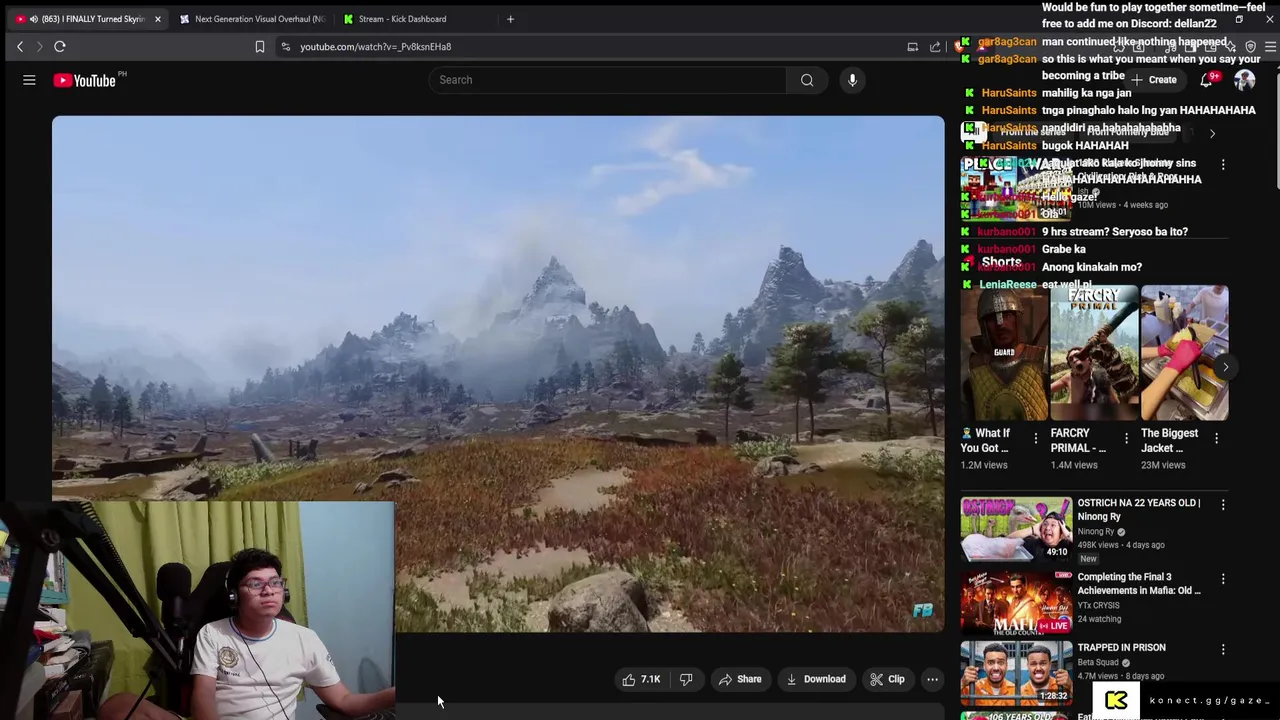This screenshot has height=720, width=1280.
Task: Click the YouTube search input field
Action: 607,80
